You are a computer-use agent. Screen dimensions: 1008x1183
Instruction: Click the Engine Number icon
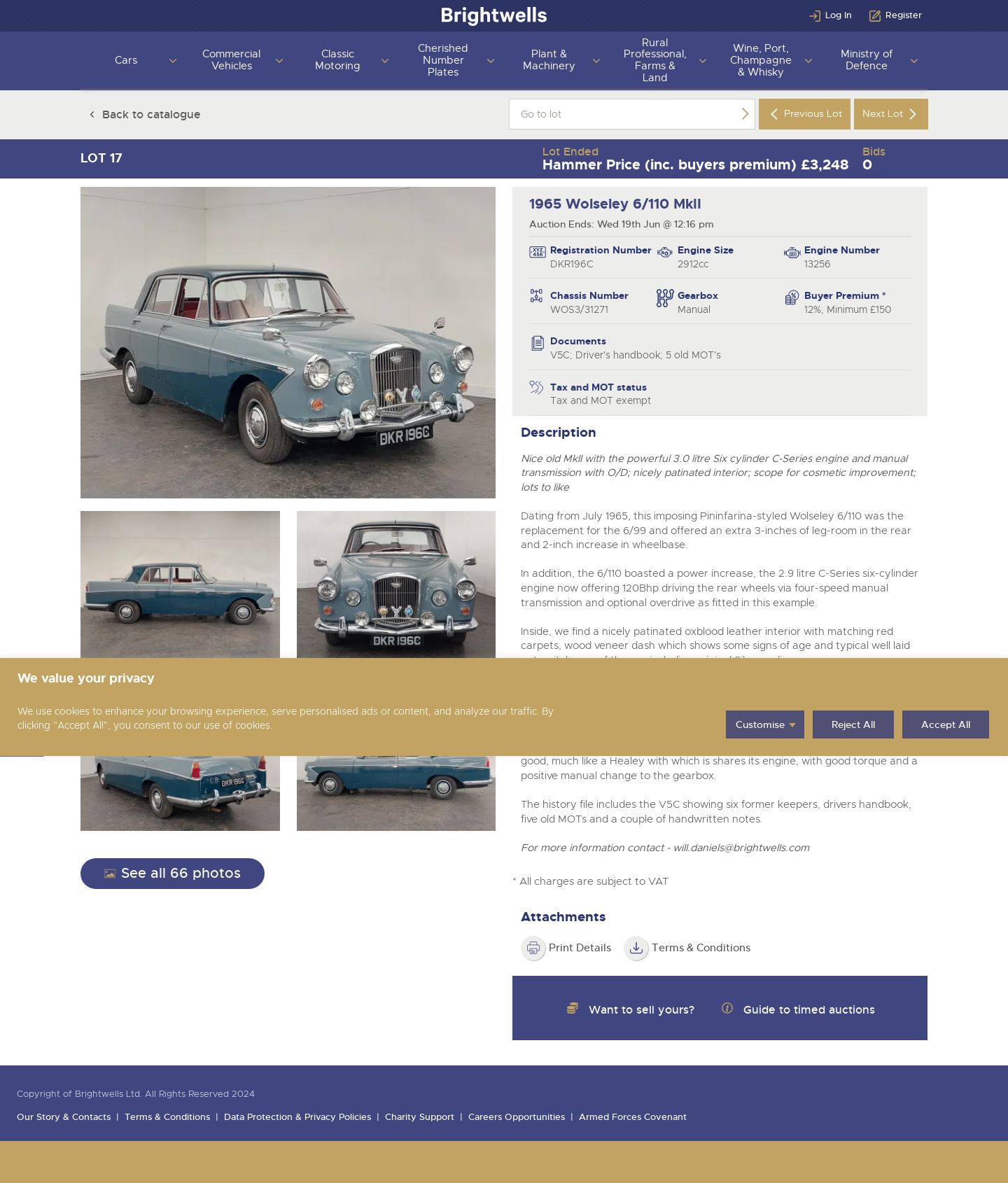[x=792, y=253]
